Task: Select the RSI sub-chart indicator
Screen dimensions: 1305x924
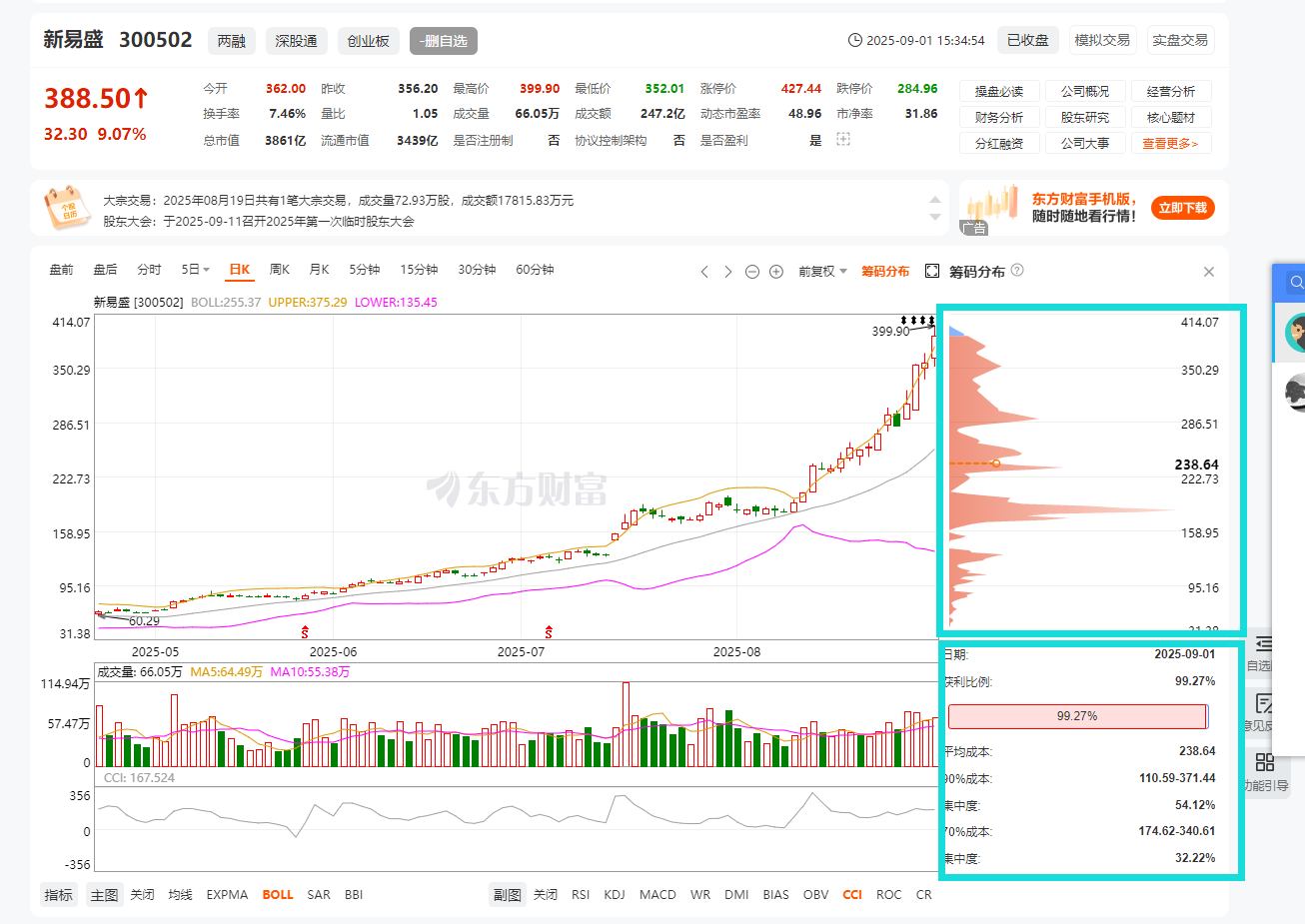Action: coord(581,895)
